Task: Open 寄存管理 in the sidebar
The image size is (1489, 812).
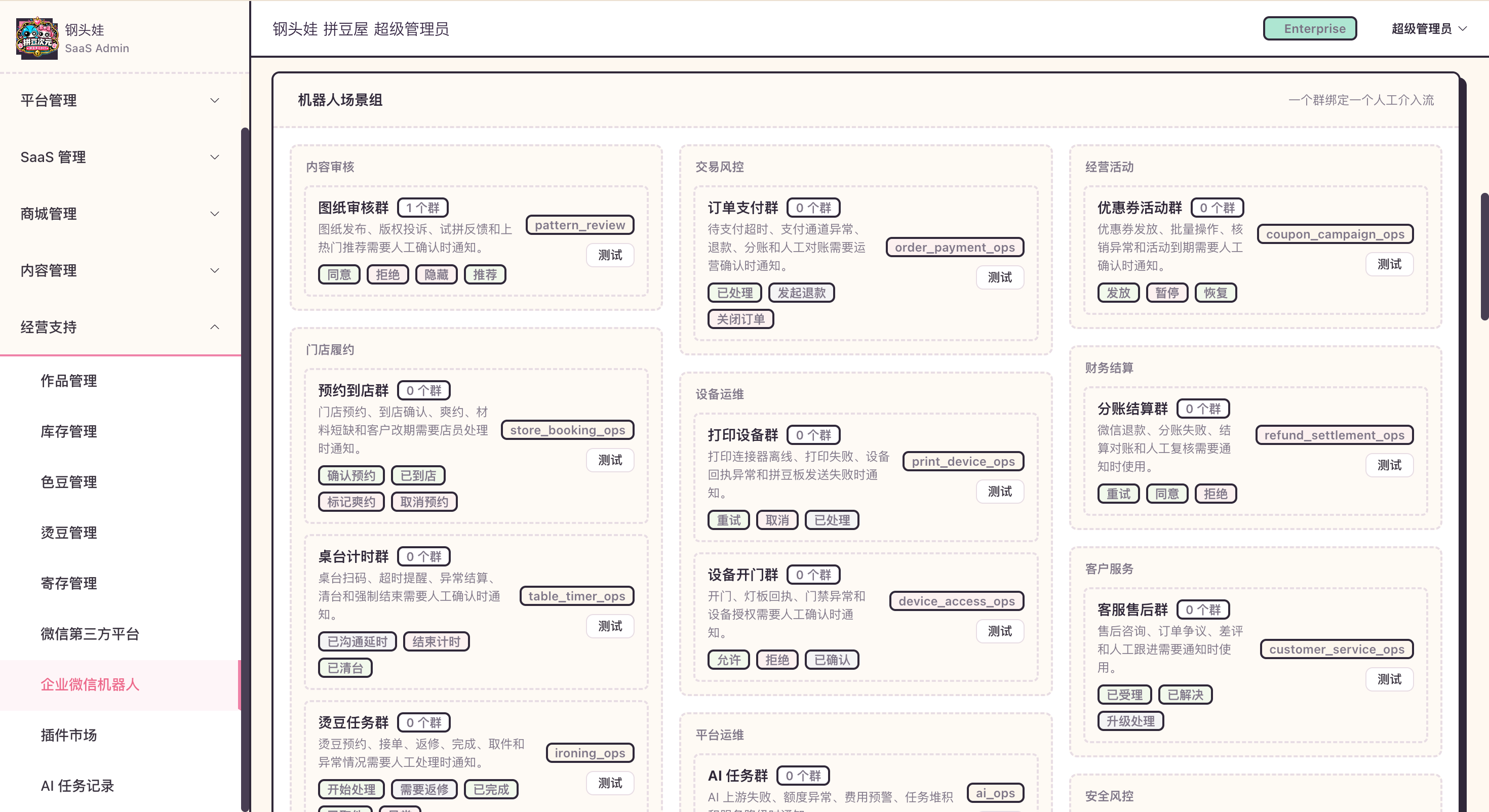Action: point(120,583)
